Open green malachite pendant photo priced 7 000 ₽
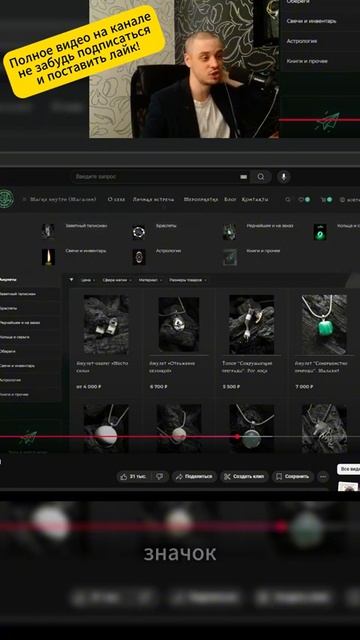360x640 pixels. point(324,324)
